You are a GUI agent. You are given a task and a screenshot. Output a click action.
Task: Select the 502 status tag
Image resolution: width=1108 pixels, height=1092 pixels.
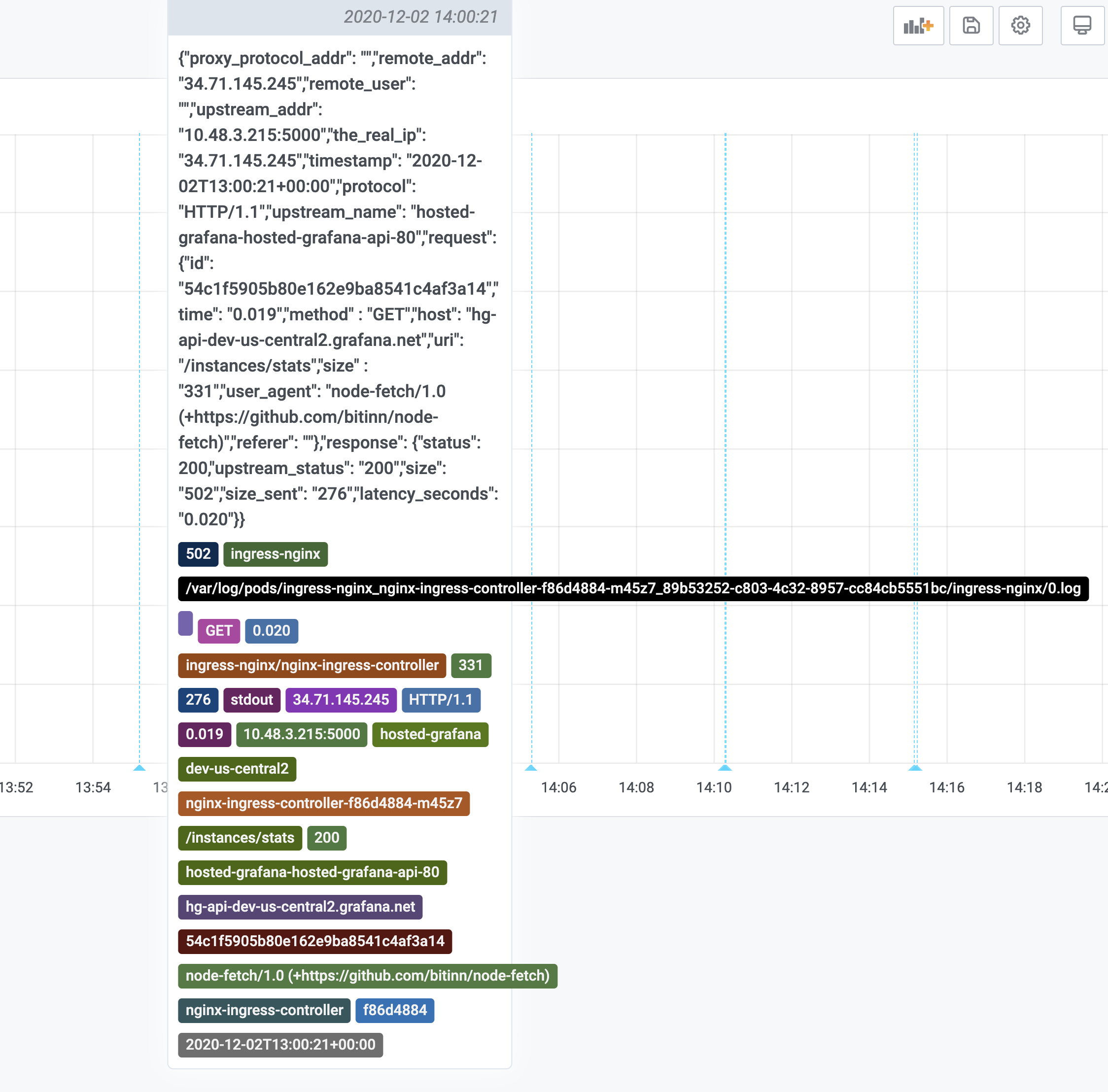(x=198, y=554)
